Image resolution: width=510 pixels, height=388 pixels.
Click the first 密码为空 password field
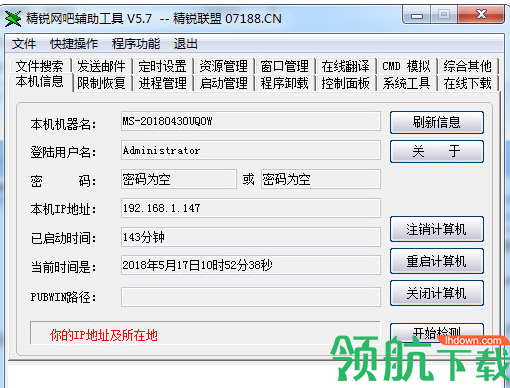coord(179,179)
